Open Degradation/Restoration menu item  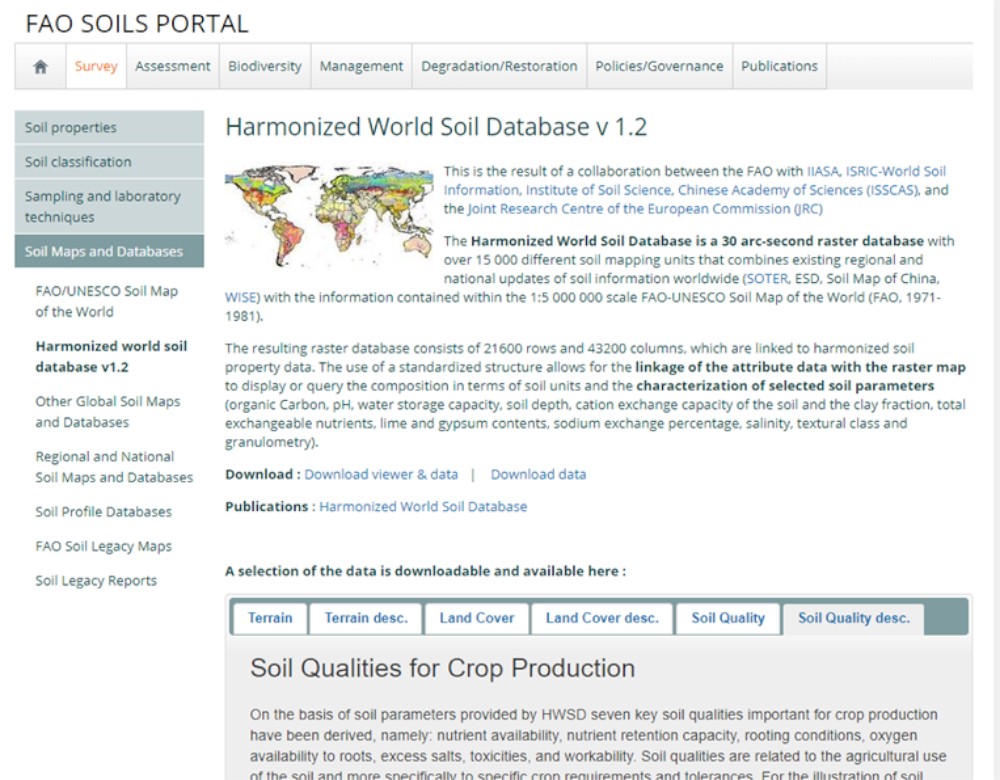coord(499,66)
